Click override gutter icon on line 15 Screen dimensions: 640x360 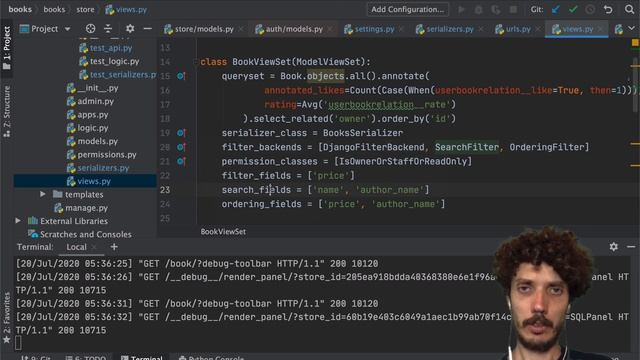tap(181, 76)
